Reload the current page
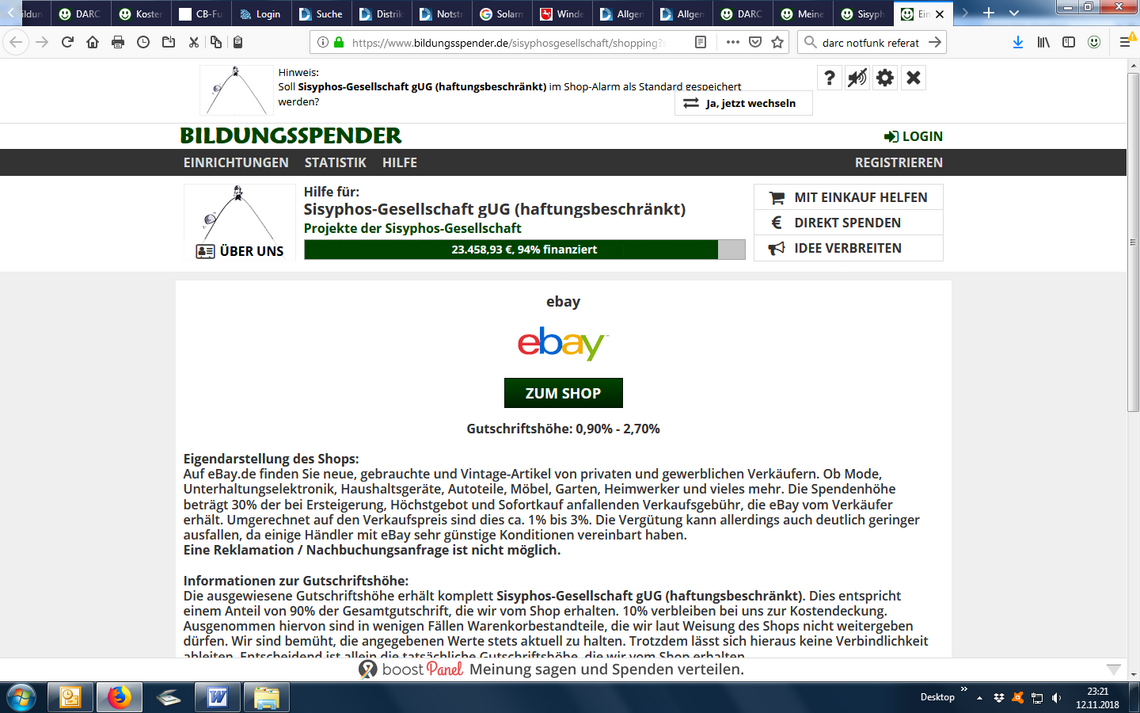This screenshot has width=1140, height=713. 68,42
